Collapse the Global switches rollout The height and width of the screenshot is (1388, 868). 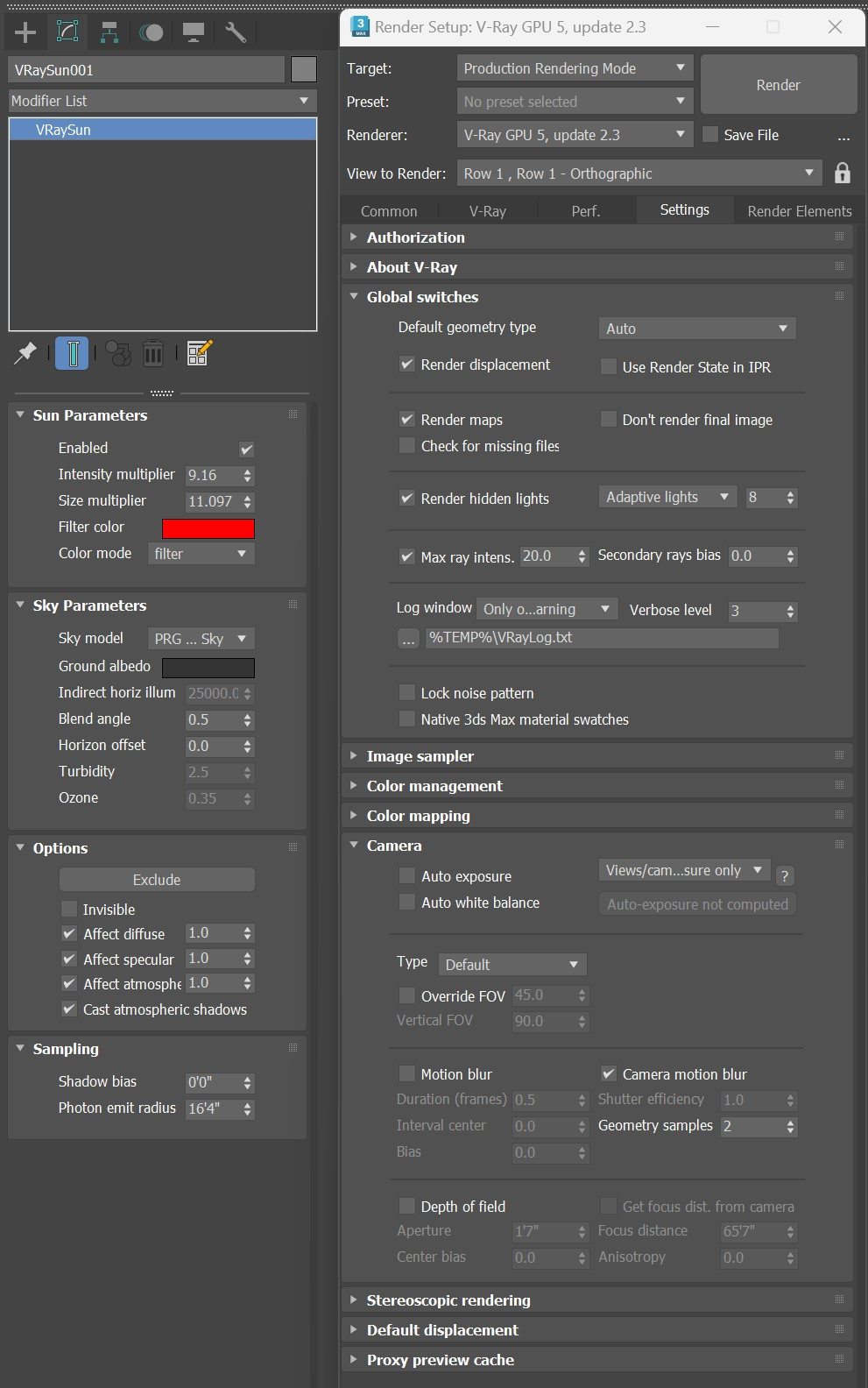pos(596,297)
